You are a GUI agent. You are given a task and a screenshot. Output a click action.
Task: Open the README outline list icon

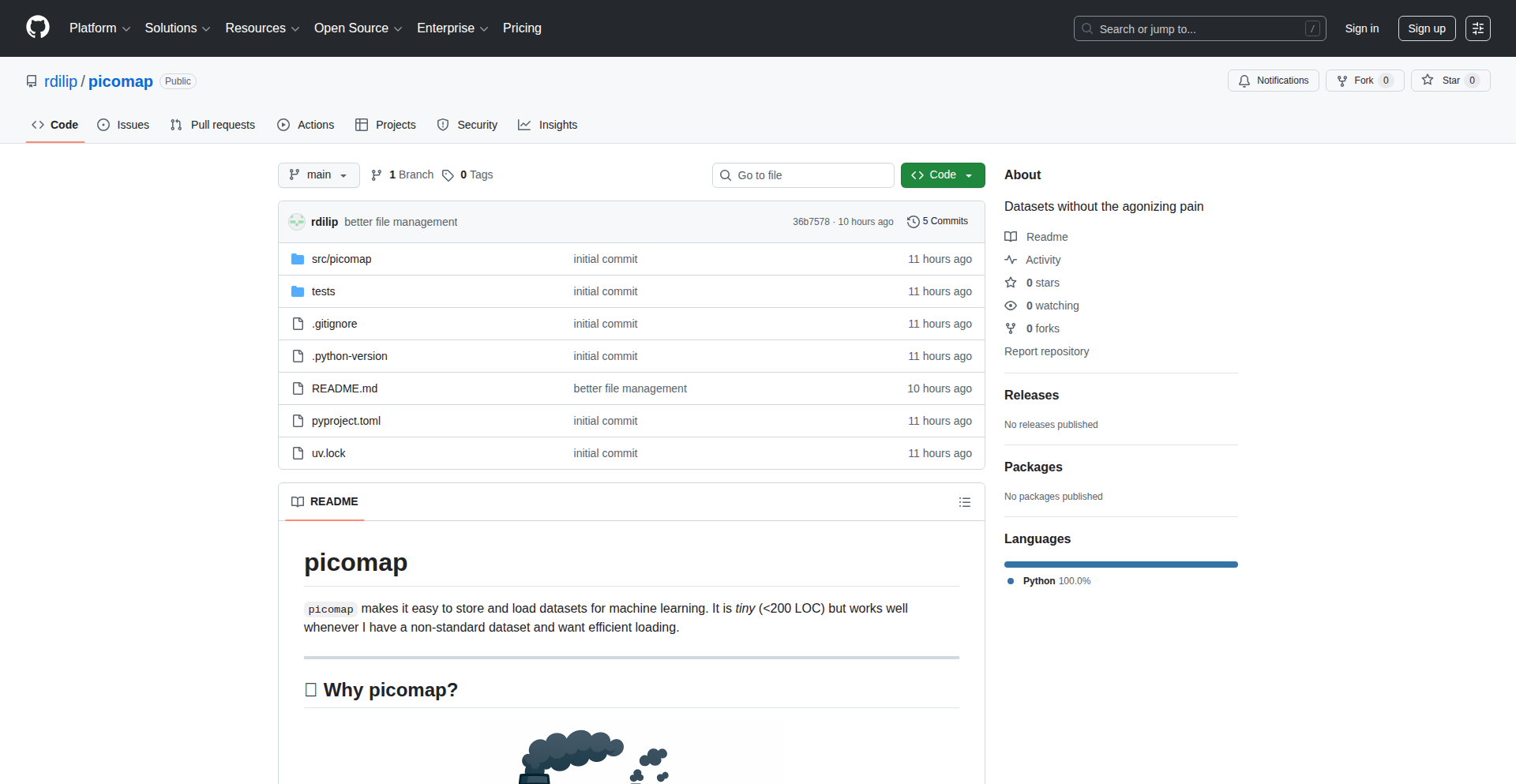[965, 502]
